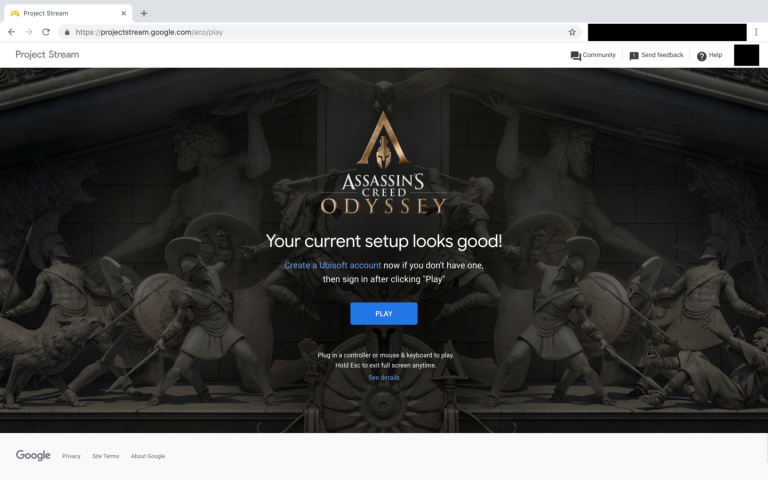The image size is (768, 480).
Task: Open Create a Ubisoft account link
Action: click(x=333, y=265)
